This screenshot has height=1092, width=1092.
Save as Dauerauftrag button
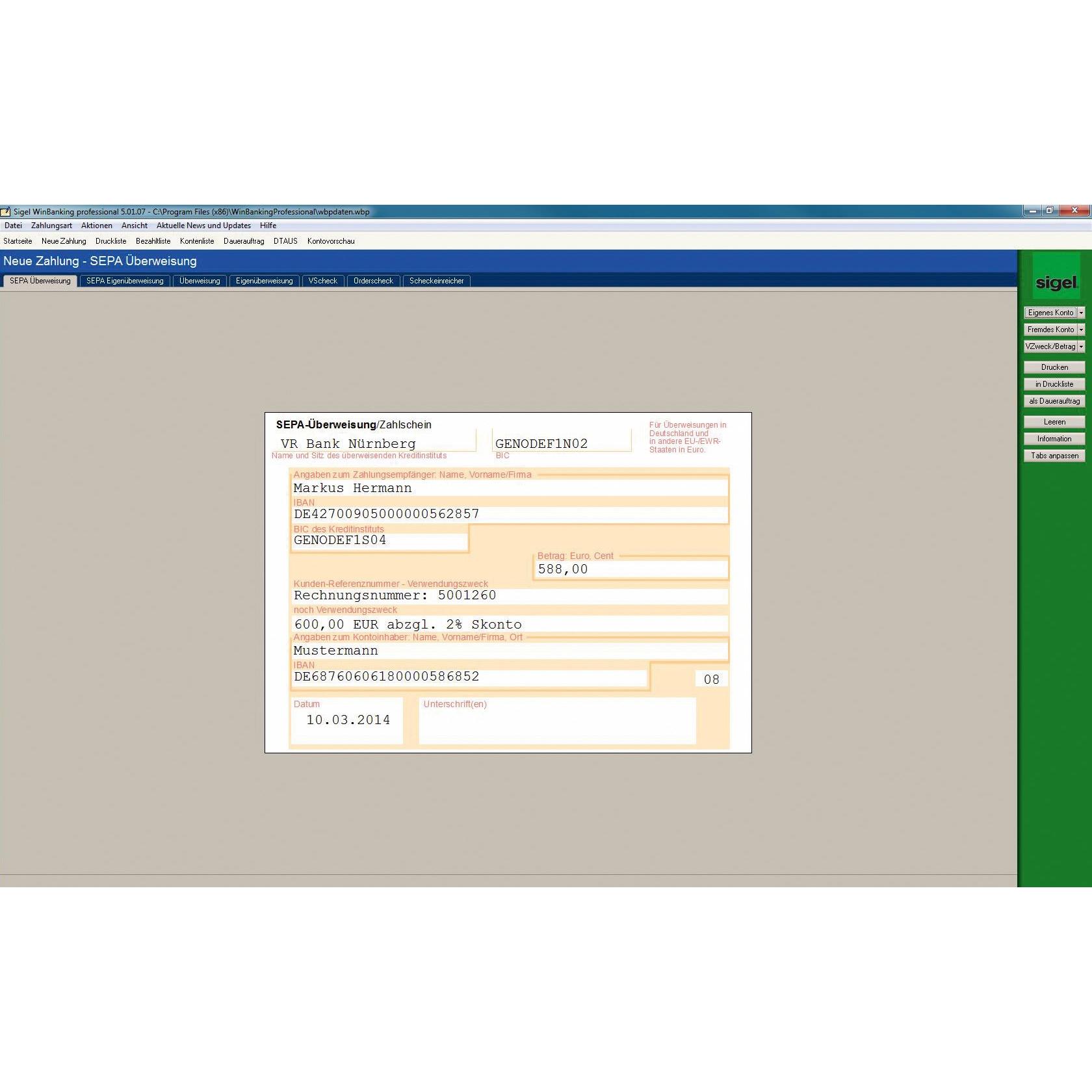[1054, 401]
